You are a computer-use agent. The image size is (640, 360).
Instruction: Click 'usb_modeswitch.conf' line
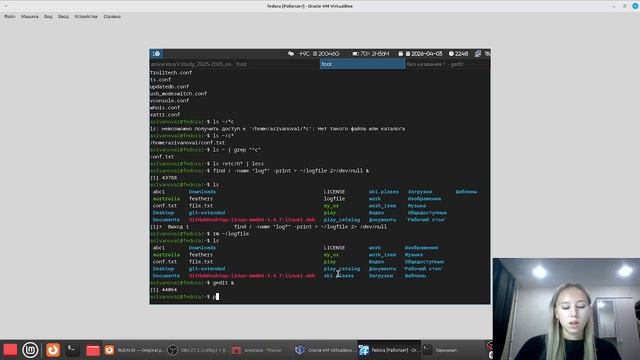coord(178,93)
